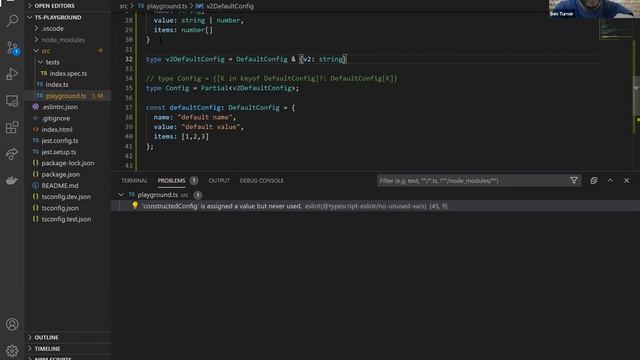Open the Extensions view

(x=12, y=127)
